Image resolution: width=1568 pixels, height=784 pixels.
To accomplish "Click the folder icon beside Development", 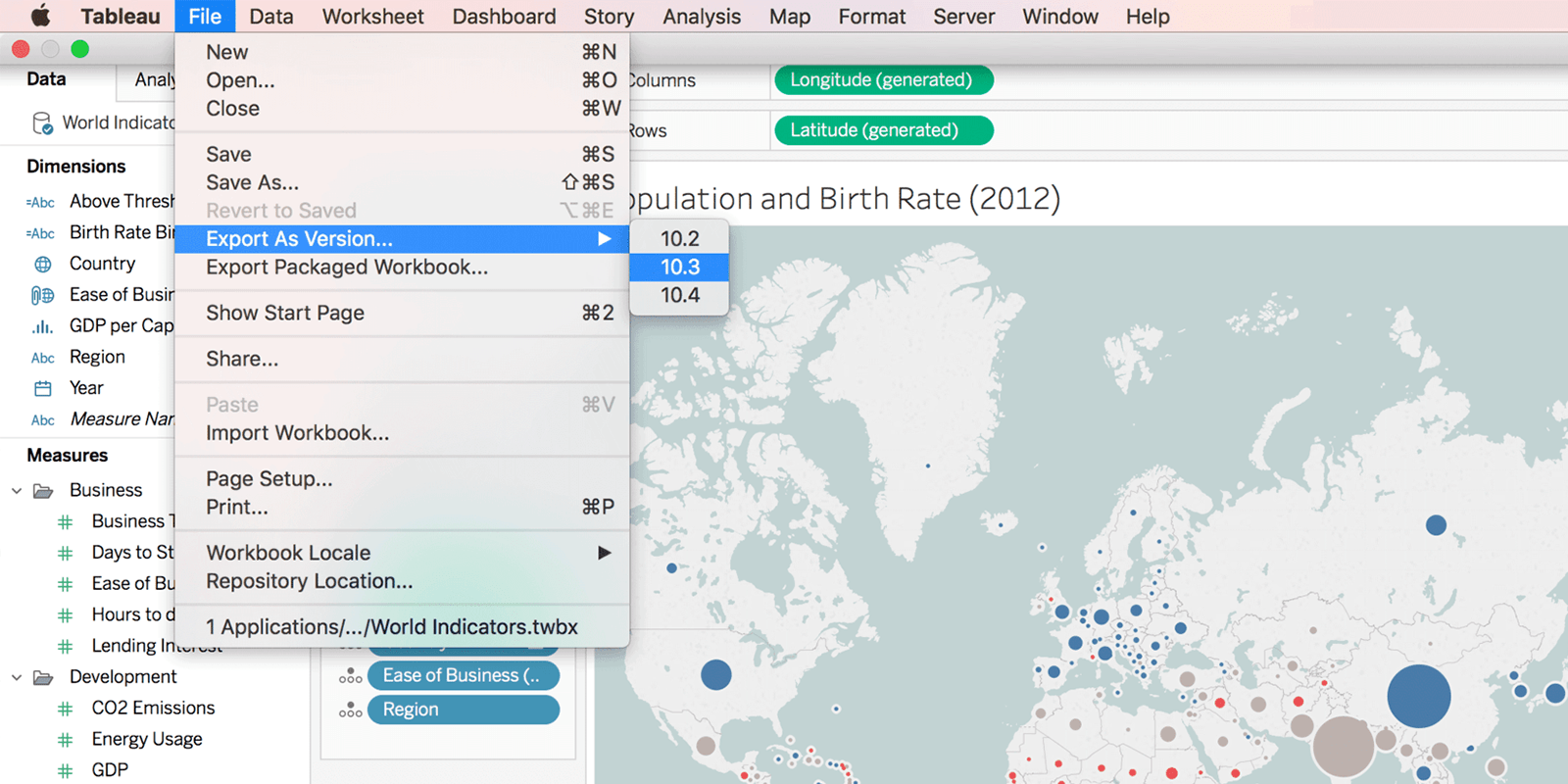I will tap(43, 677).
